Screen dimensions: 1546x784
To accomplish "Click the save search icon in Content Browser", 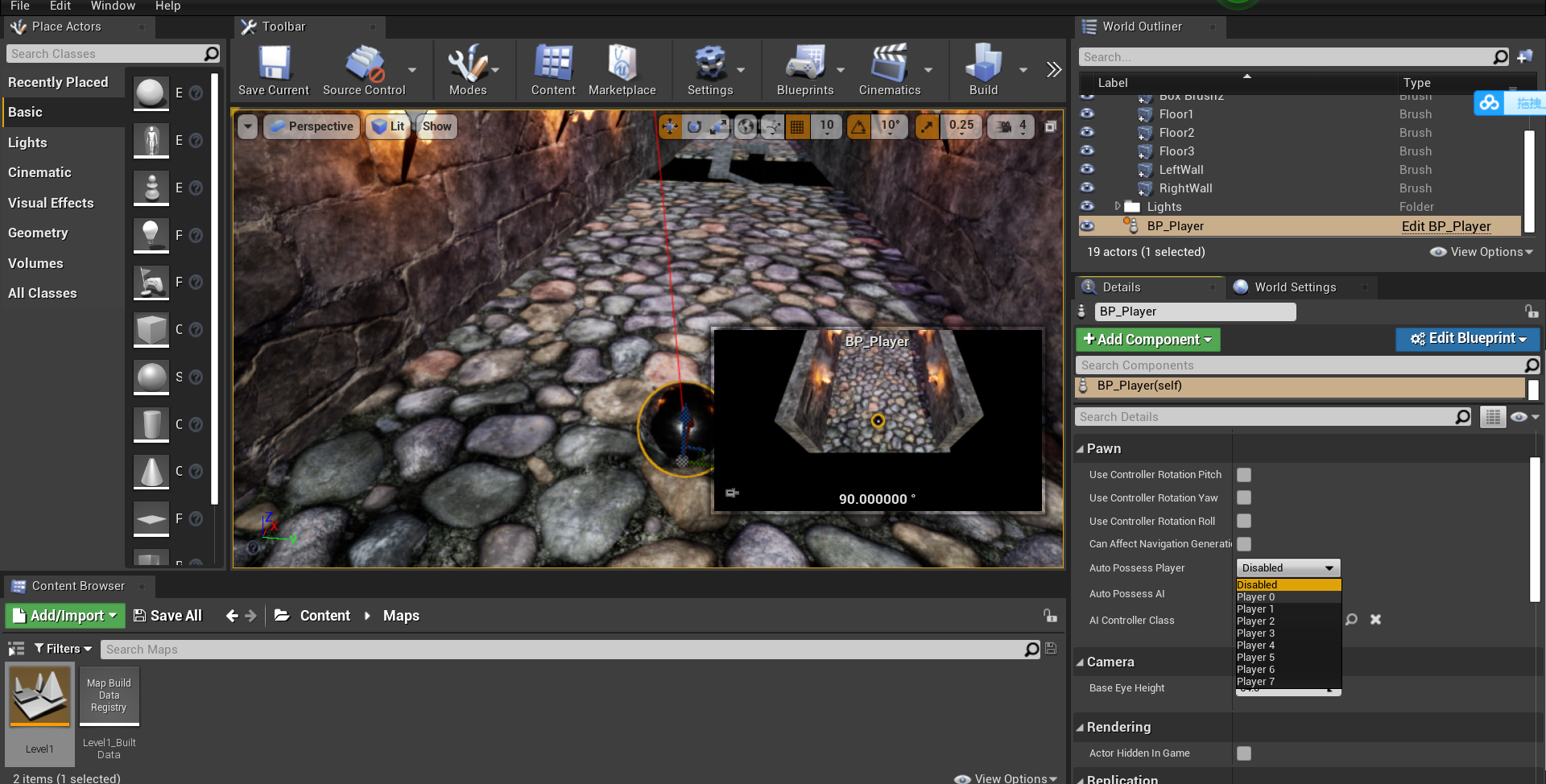I will coord(1051,649).
